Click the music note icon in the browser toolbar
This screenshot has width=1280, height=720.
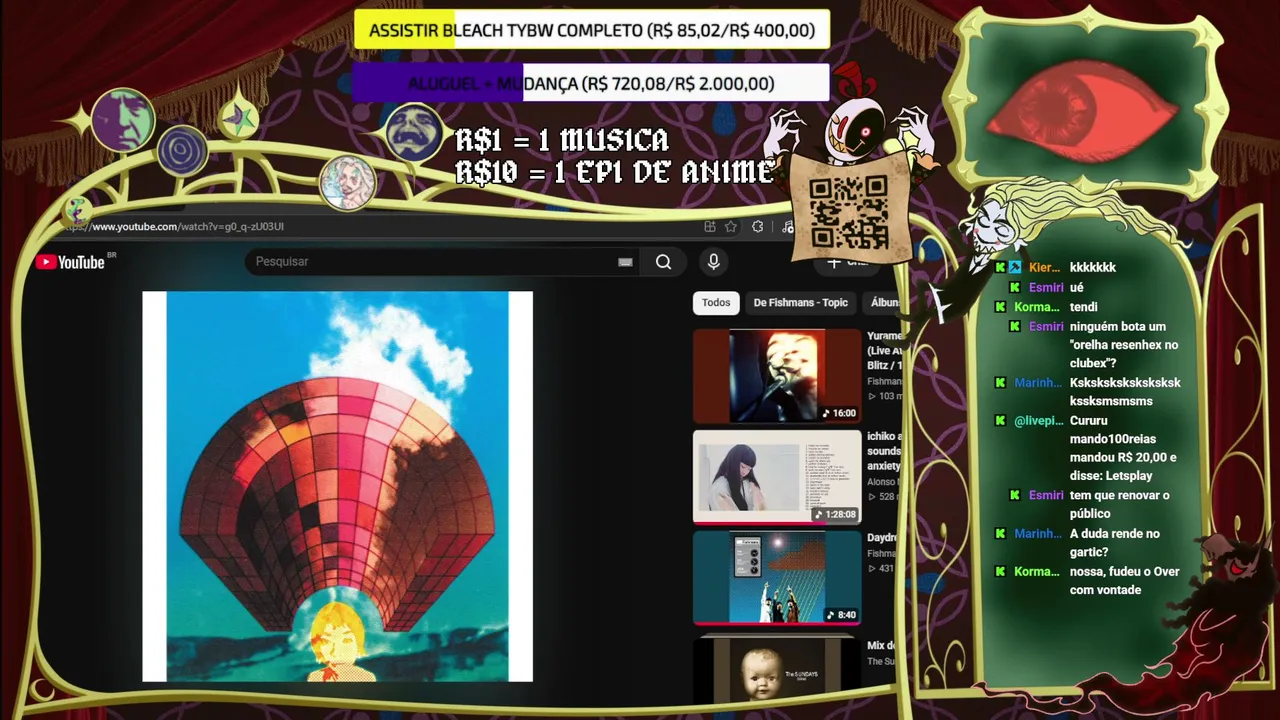point(787,227)
